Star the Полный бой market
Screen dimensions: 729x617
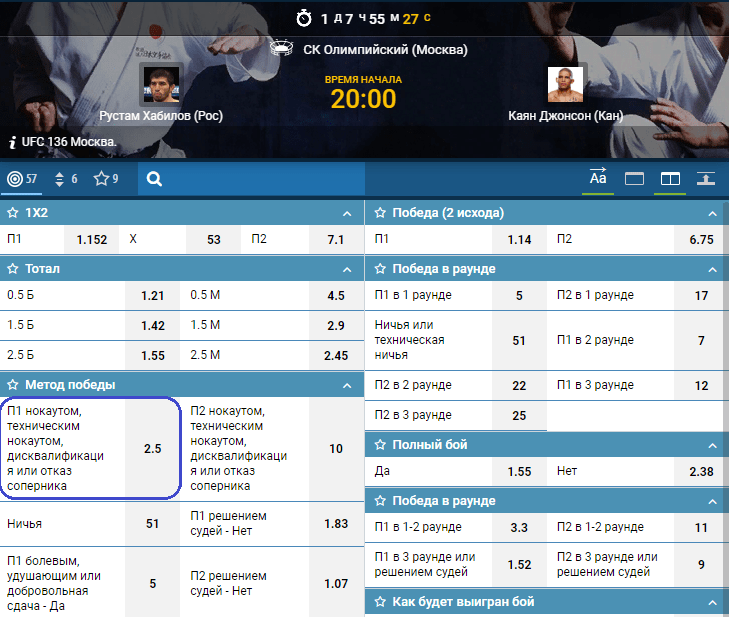click(x=380, y=445)
